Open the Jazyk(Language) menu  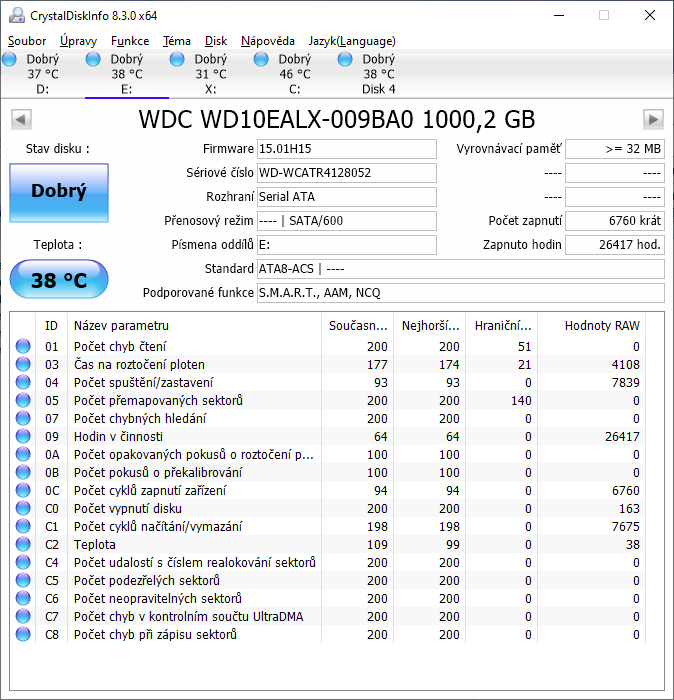click(x=352, y=41)
